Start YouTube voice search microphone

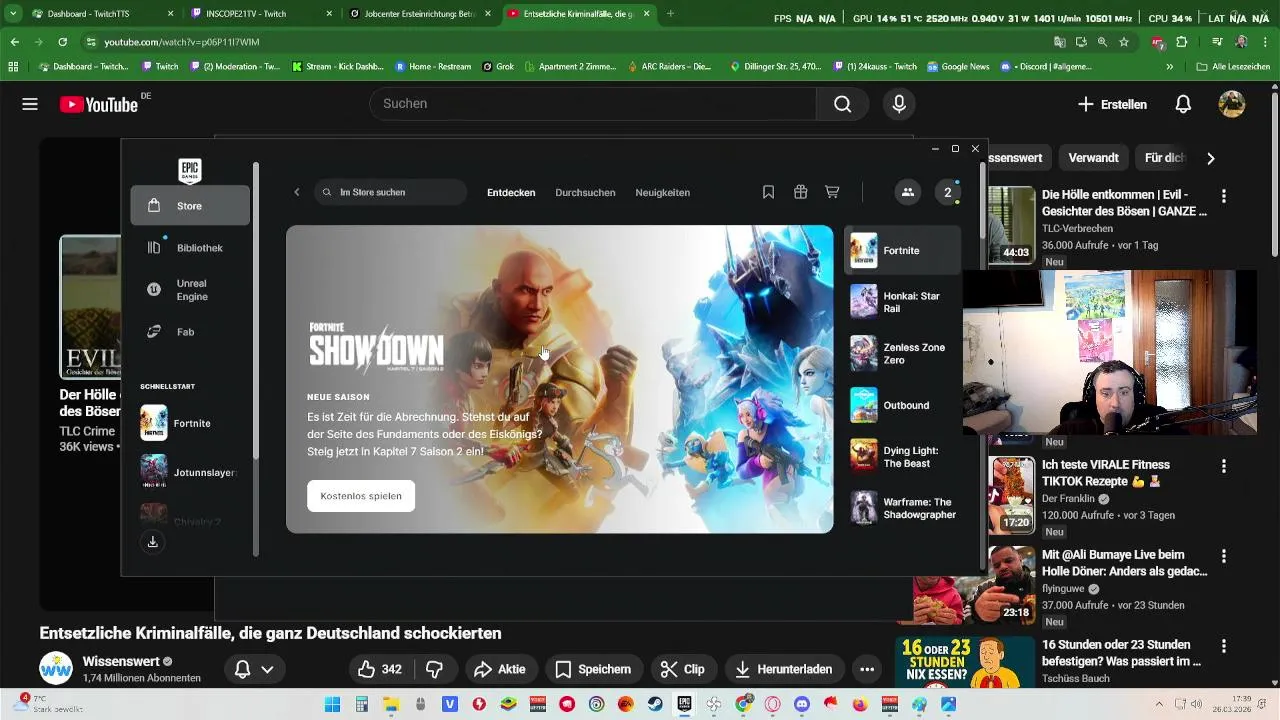(x=899, y=104)
